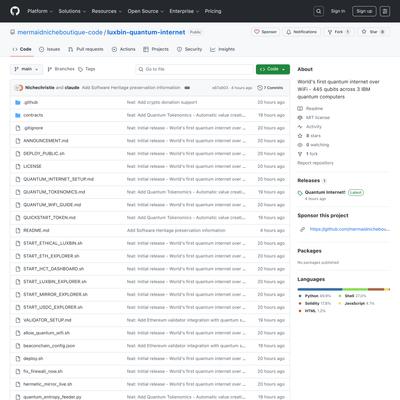Star this repository
Screen dimensions: 400x400
373,32
